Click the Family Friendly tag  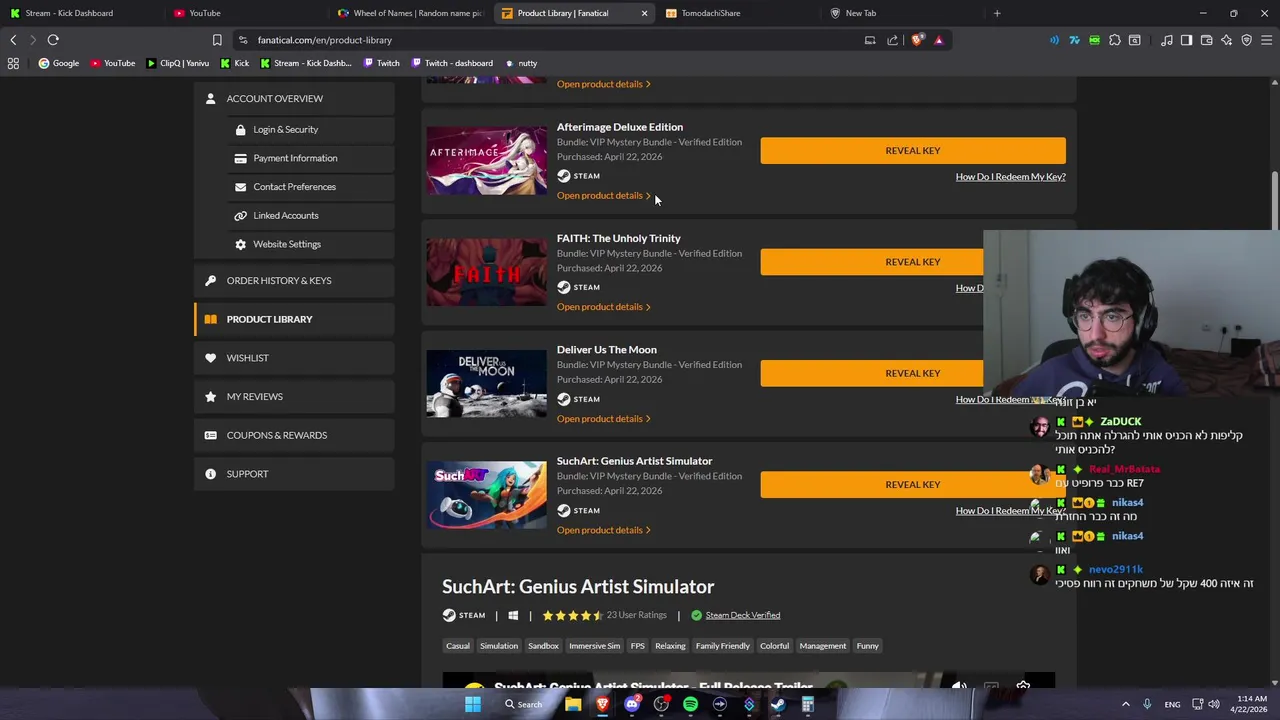(x=722, y=646)
